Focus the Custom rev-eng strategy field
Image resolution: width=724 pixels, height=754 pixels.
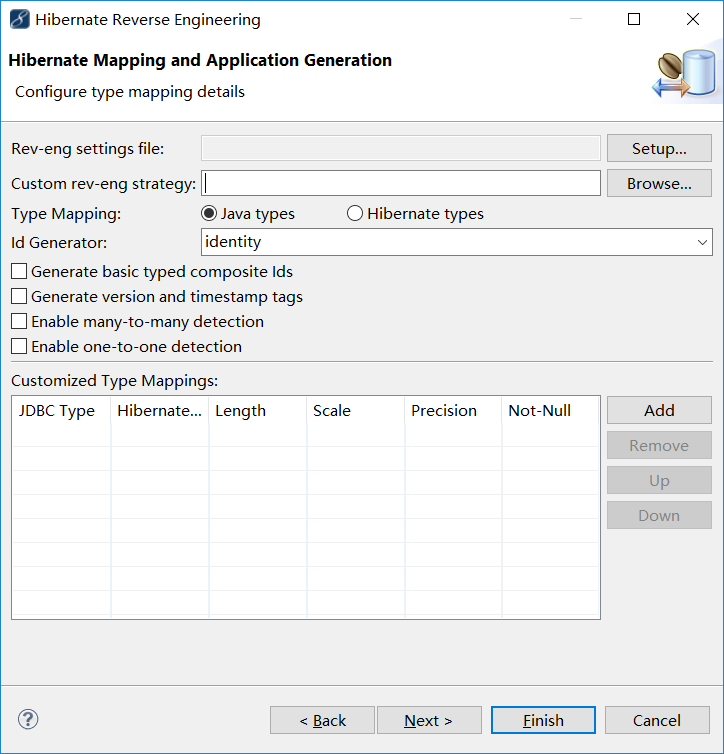pos(401,183)
